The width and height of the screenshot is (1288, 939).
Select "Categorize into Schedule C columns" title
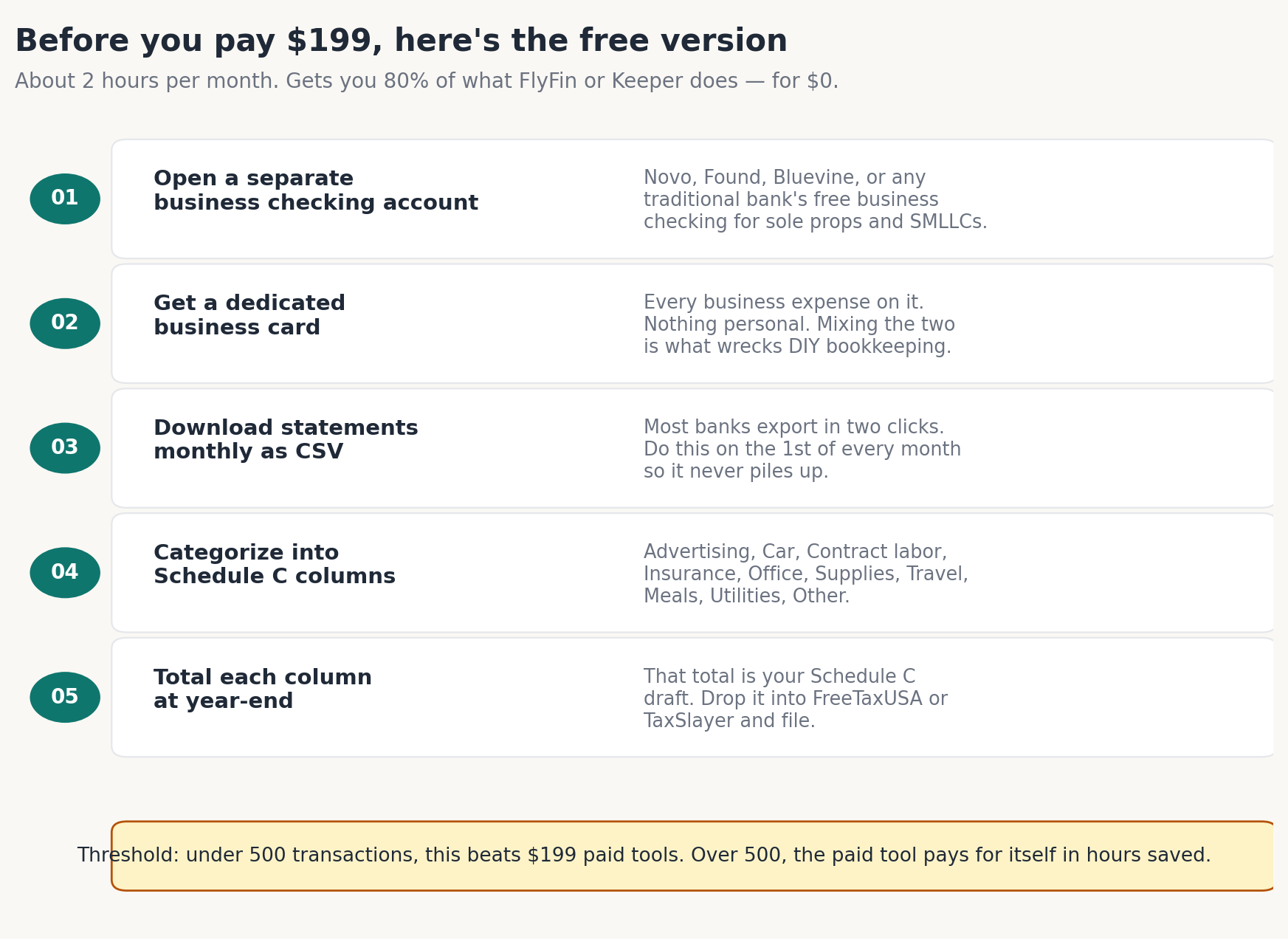[275, 565]
